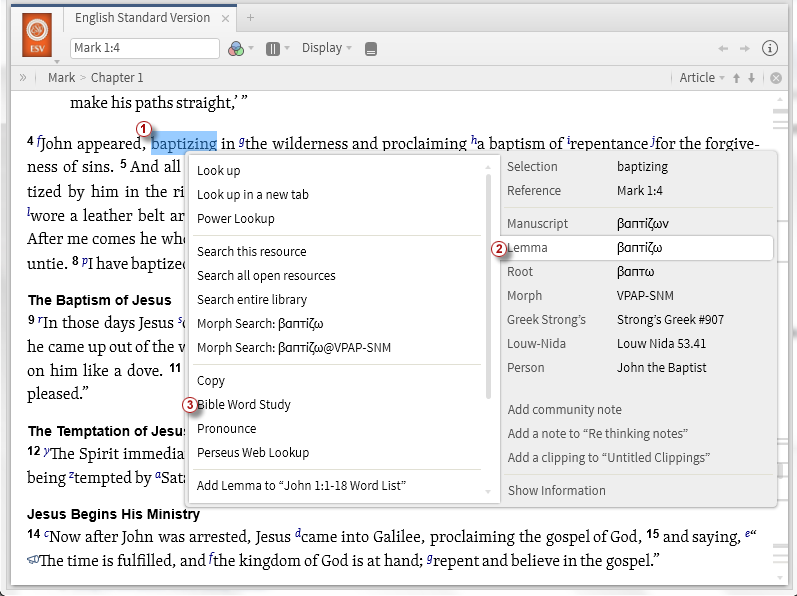Select the highlighted word baptizing
The width and height of the screenshot is (797, 596).
184,144
